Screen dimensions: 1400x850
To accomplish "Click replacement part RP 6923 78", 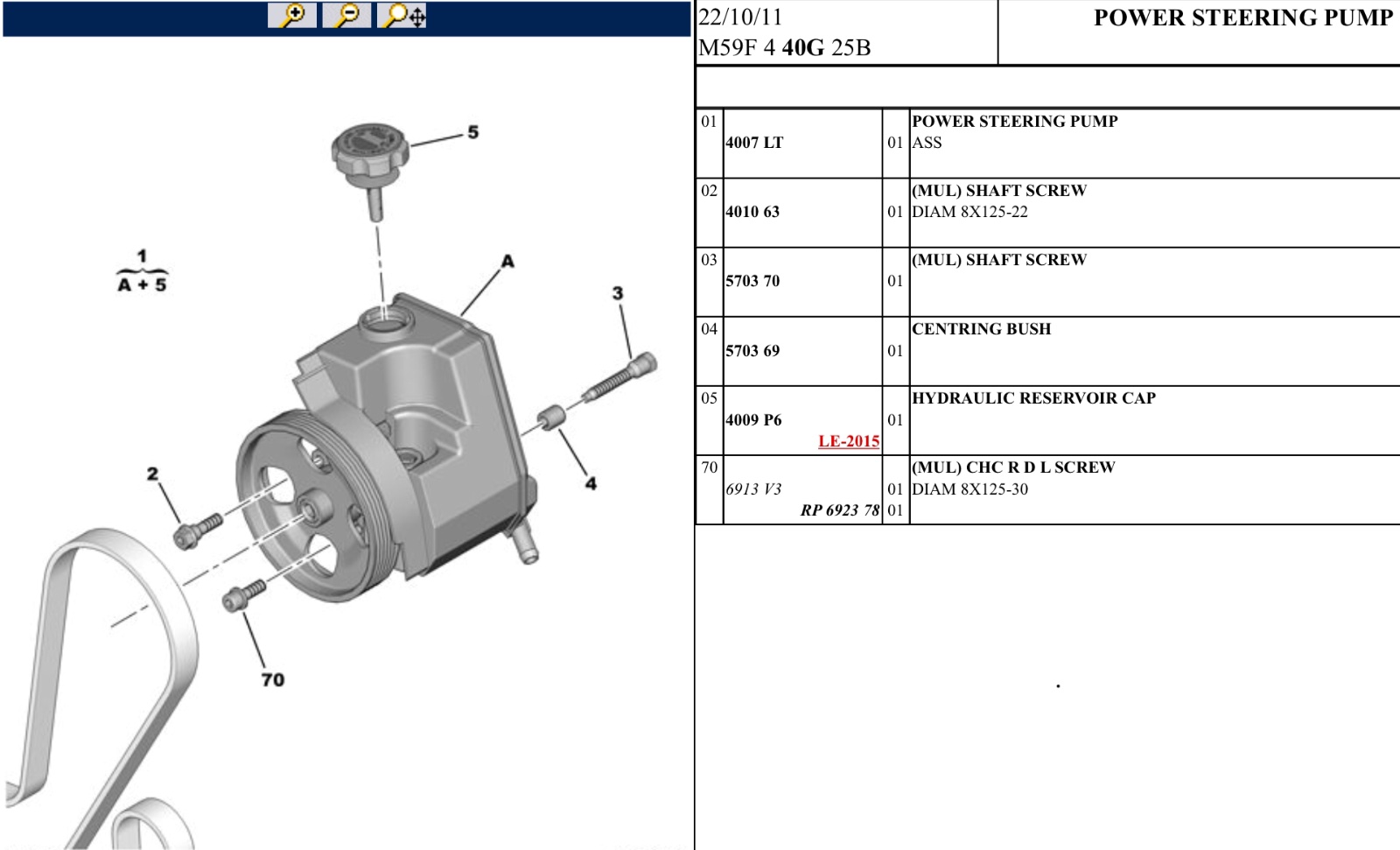I will 840,510.
